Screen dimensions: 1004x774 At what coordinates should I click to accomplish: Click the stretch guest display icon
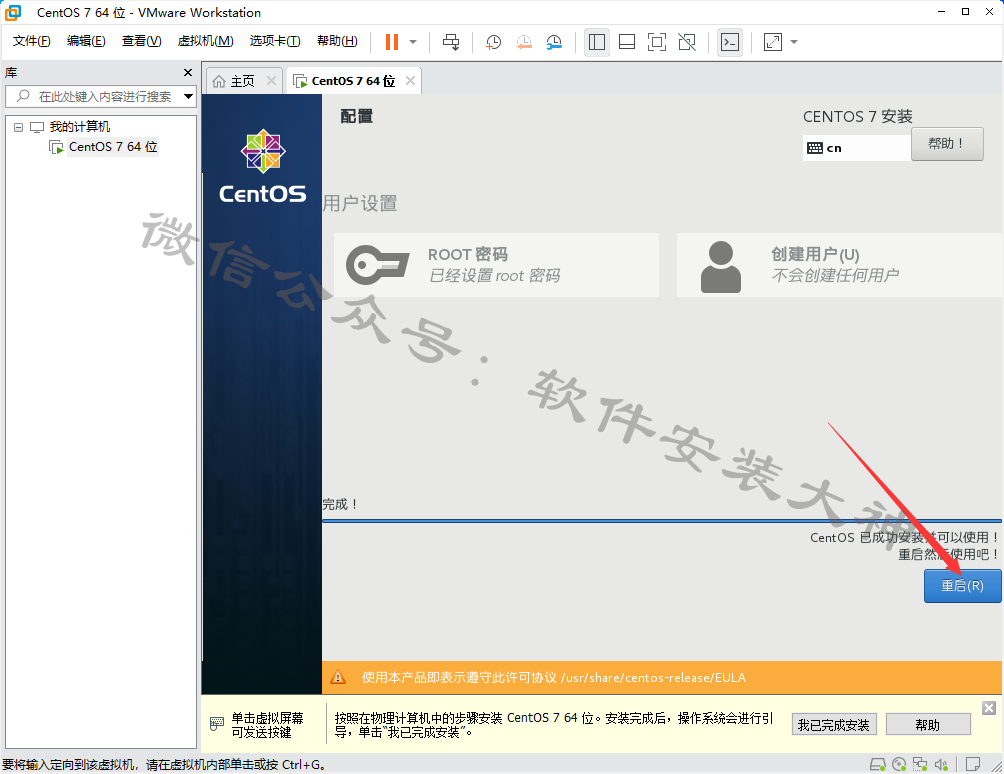pyautogui.click(x=773, y=42)
